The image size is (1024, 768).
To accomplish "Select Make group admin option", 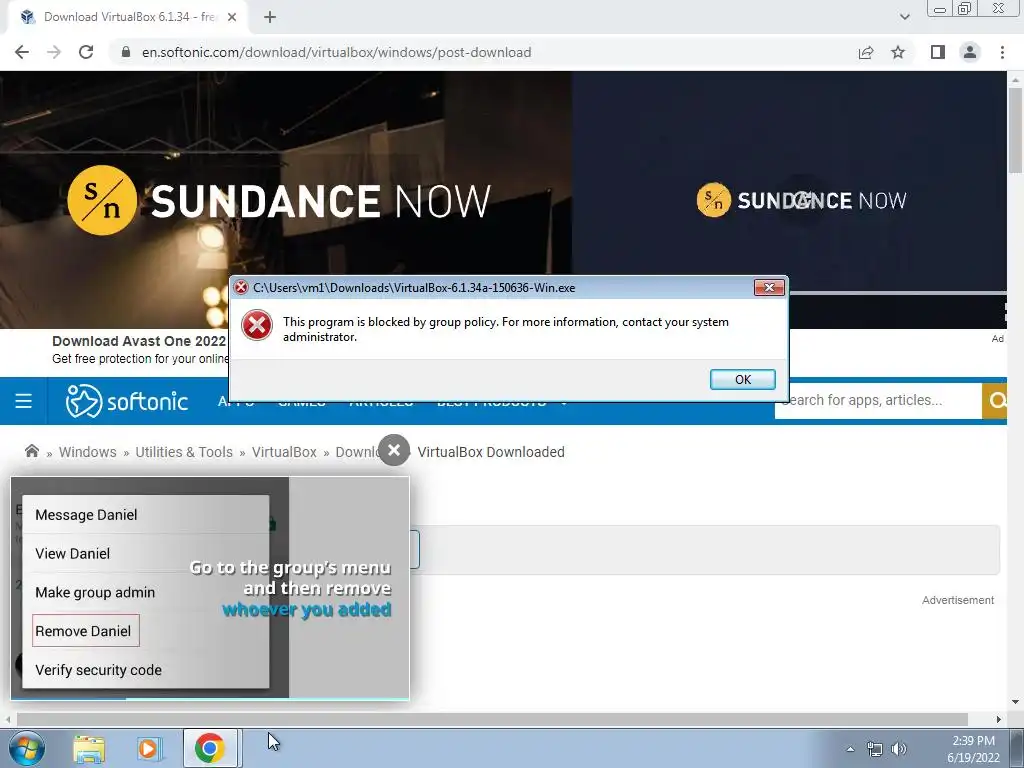I will [x=95, y=592].
